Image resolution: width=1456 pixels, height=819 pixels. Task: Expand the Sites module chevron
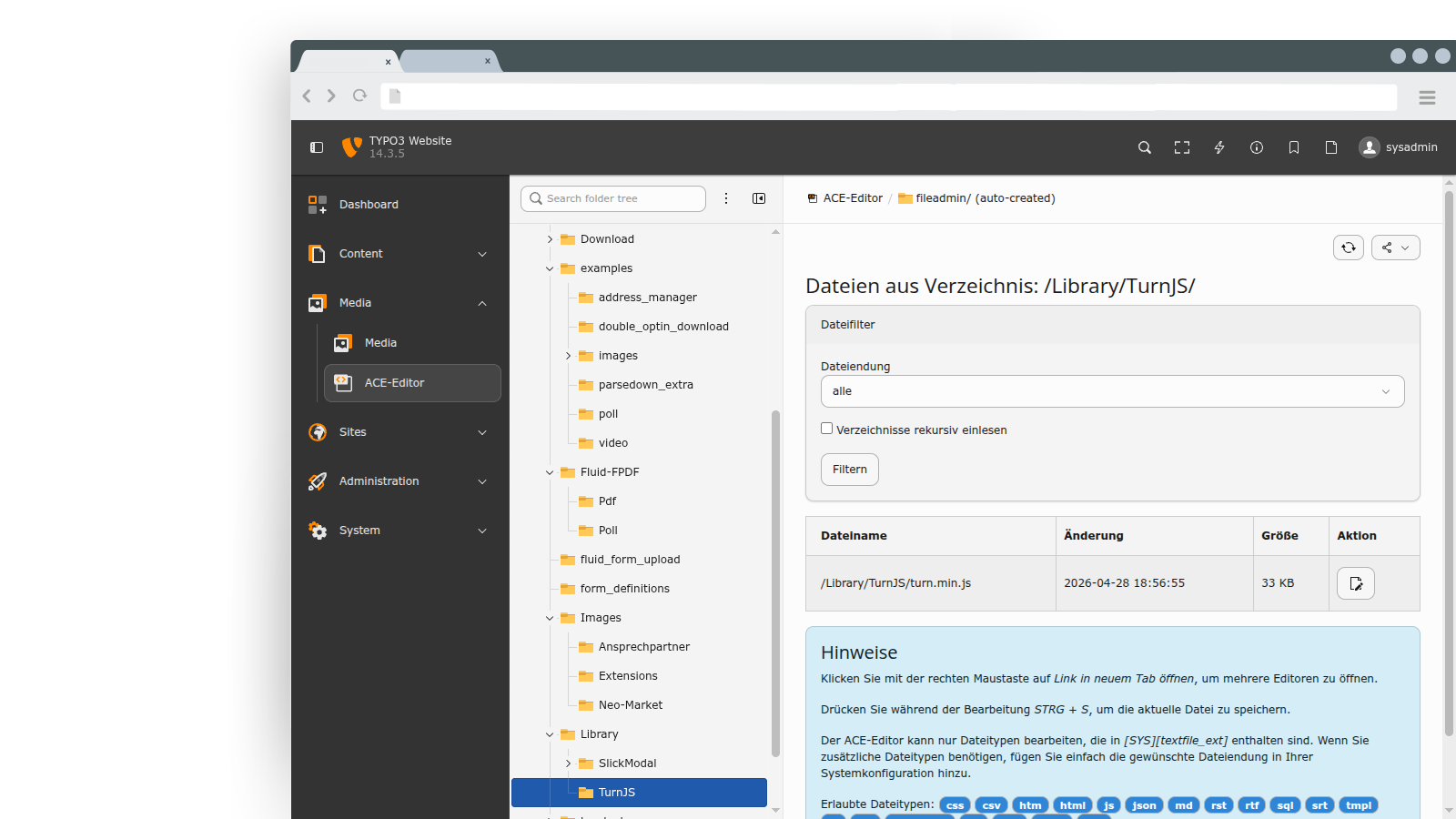[x=482, y=432]
